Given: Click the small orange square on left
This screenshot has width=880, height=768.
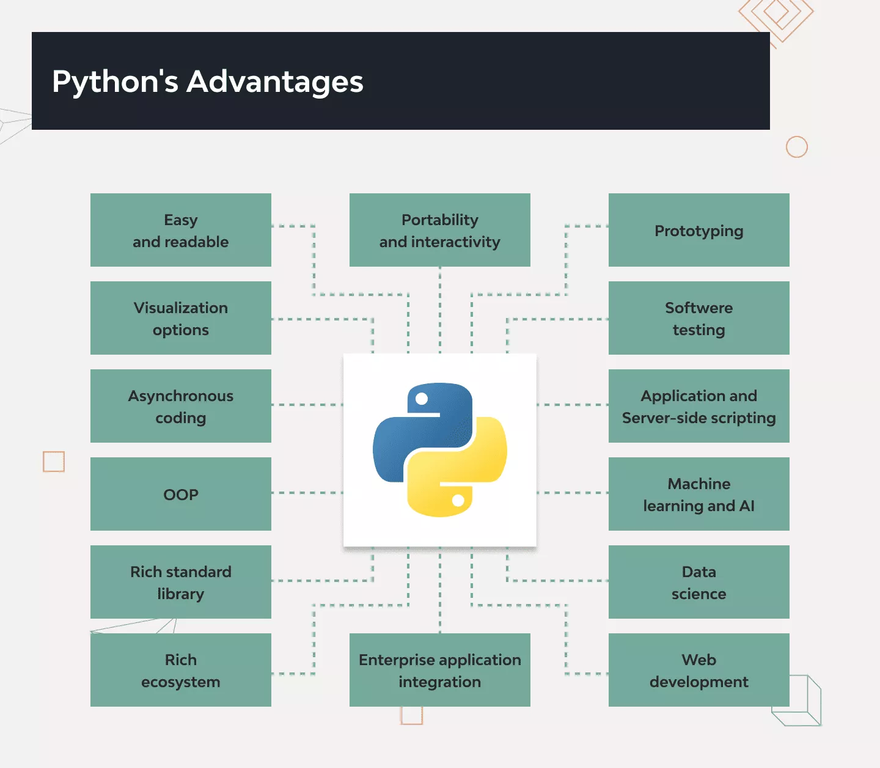Looking at the screenshot, I should [54, 461].
